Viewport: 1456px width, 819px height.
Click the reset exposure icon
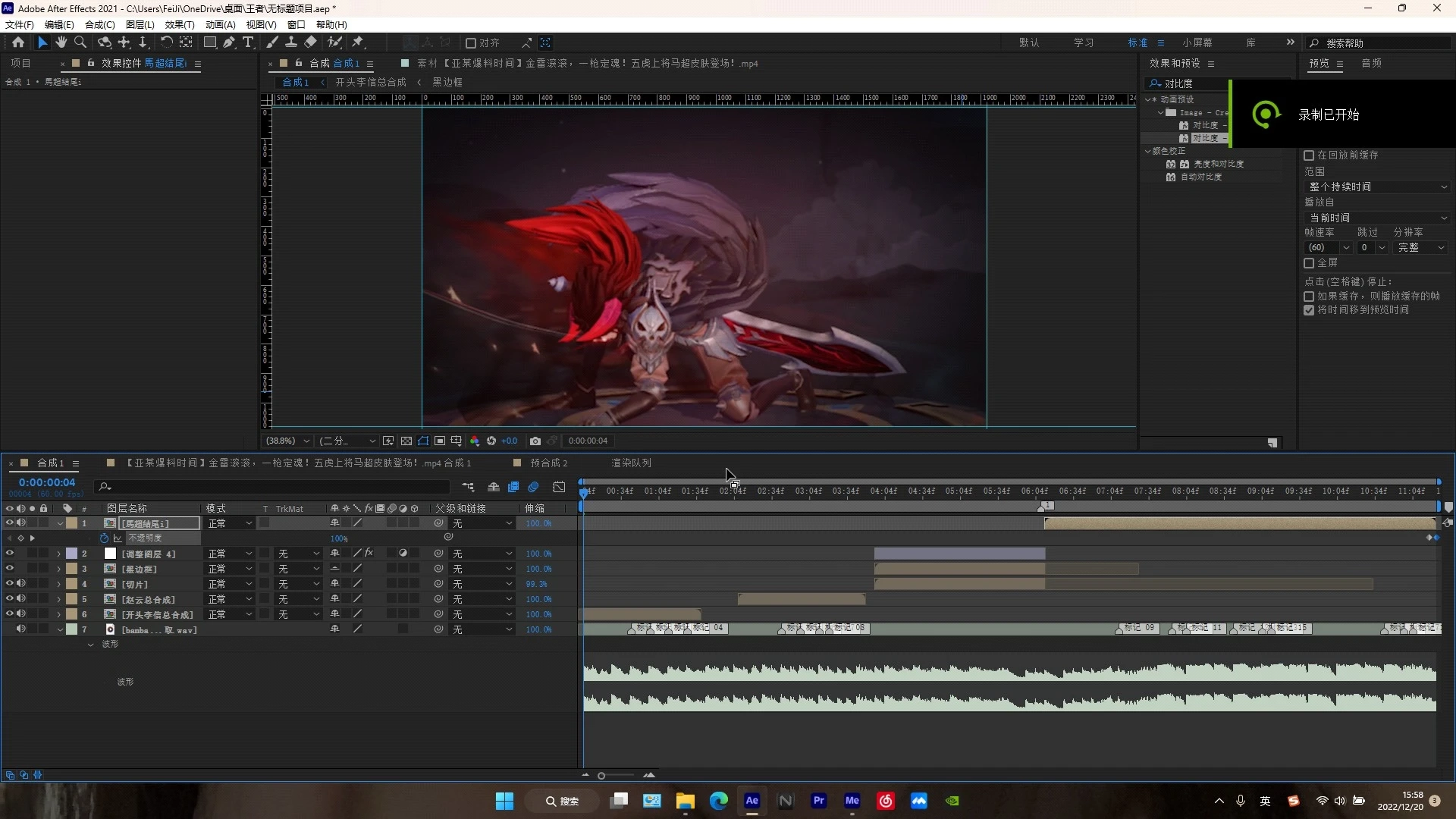(491, 441)
